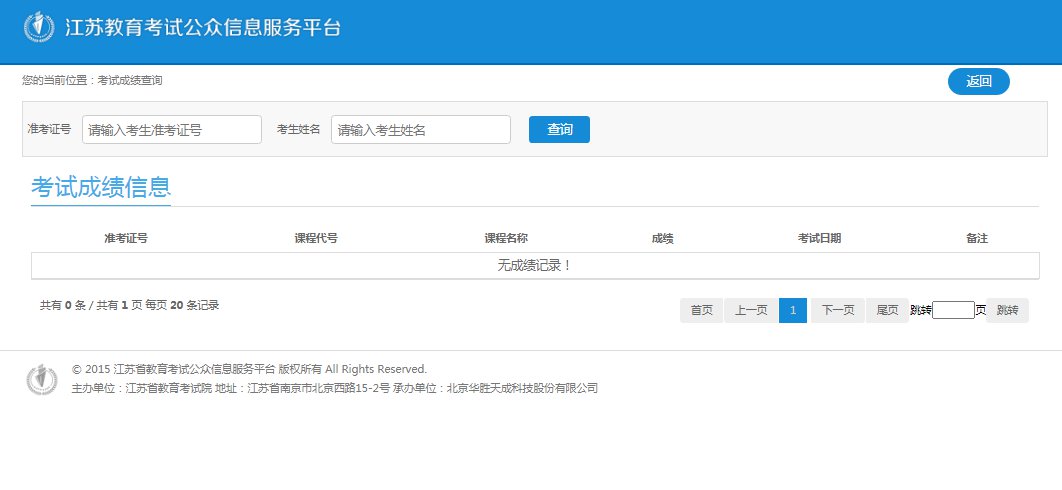Click the 上一页 pagination button

tap(750, 311)
